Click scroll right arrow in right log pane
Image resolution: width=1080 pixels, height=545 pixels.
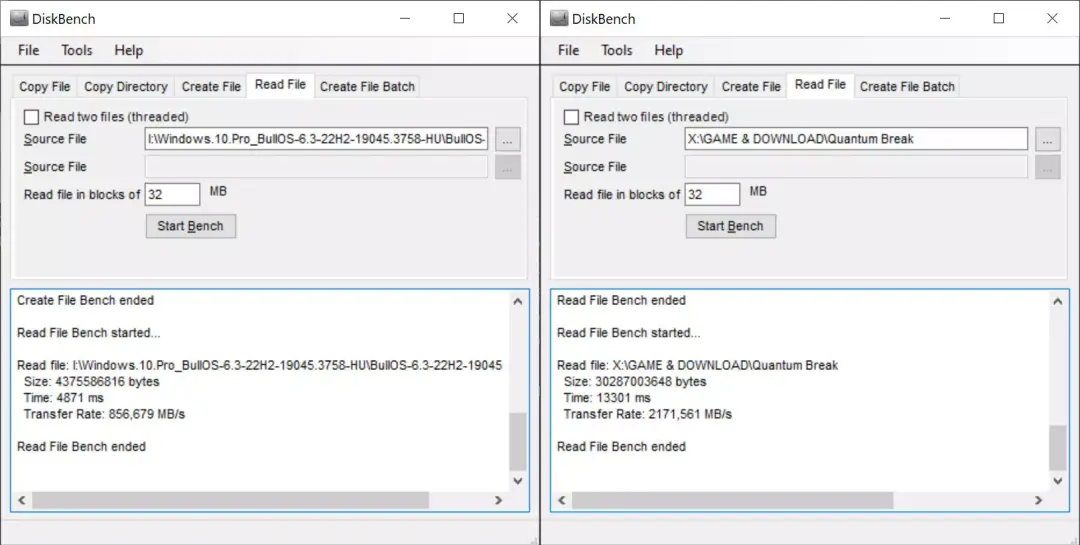coord(1039,500)
